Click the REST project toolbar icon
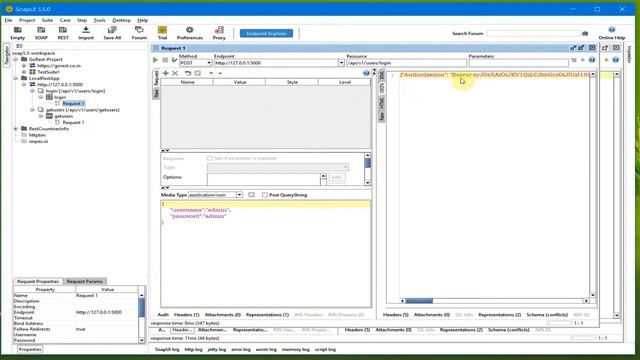640x360 pixels. pyautogui.click(x=63, y=33)
